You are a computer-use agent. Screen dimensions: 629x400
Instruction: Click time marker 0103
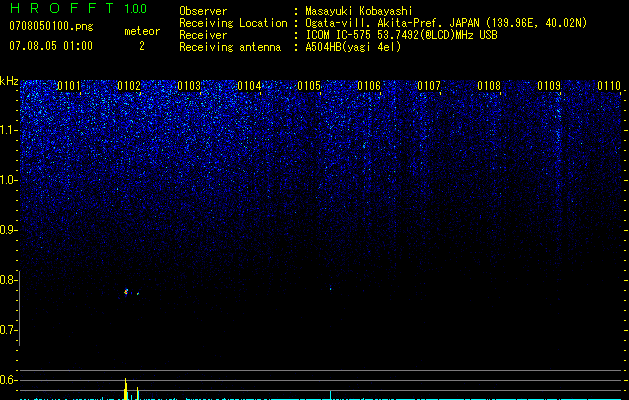[189, 85]
